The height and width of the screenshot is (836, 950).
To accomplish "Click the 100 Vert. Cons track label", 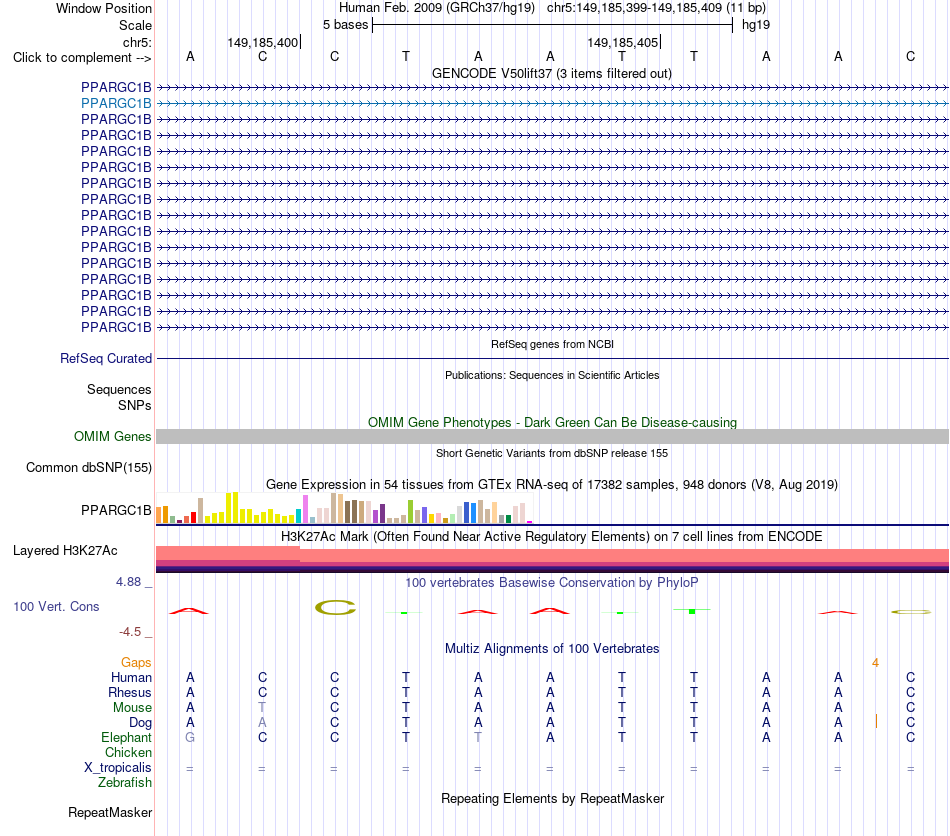I will coord(56,606).
